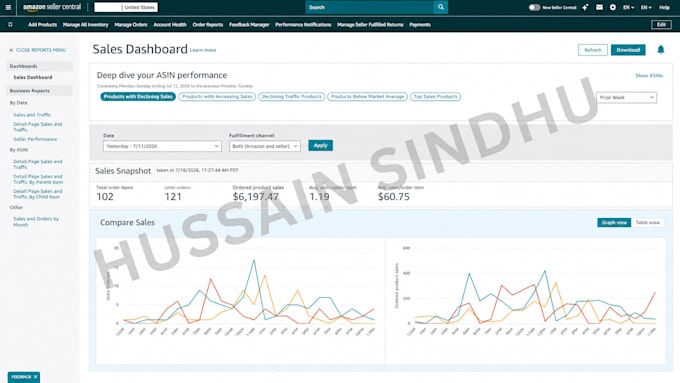
Task: Click the Amazon Seller Central logo
Action: [x=52, y=7]
